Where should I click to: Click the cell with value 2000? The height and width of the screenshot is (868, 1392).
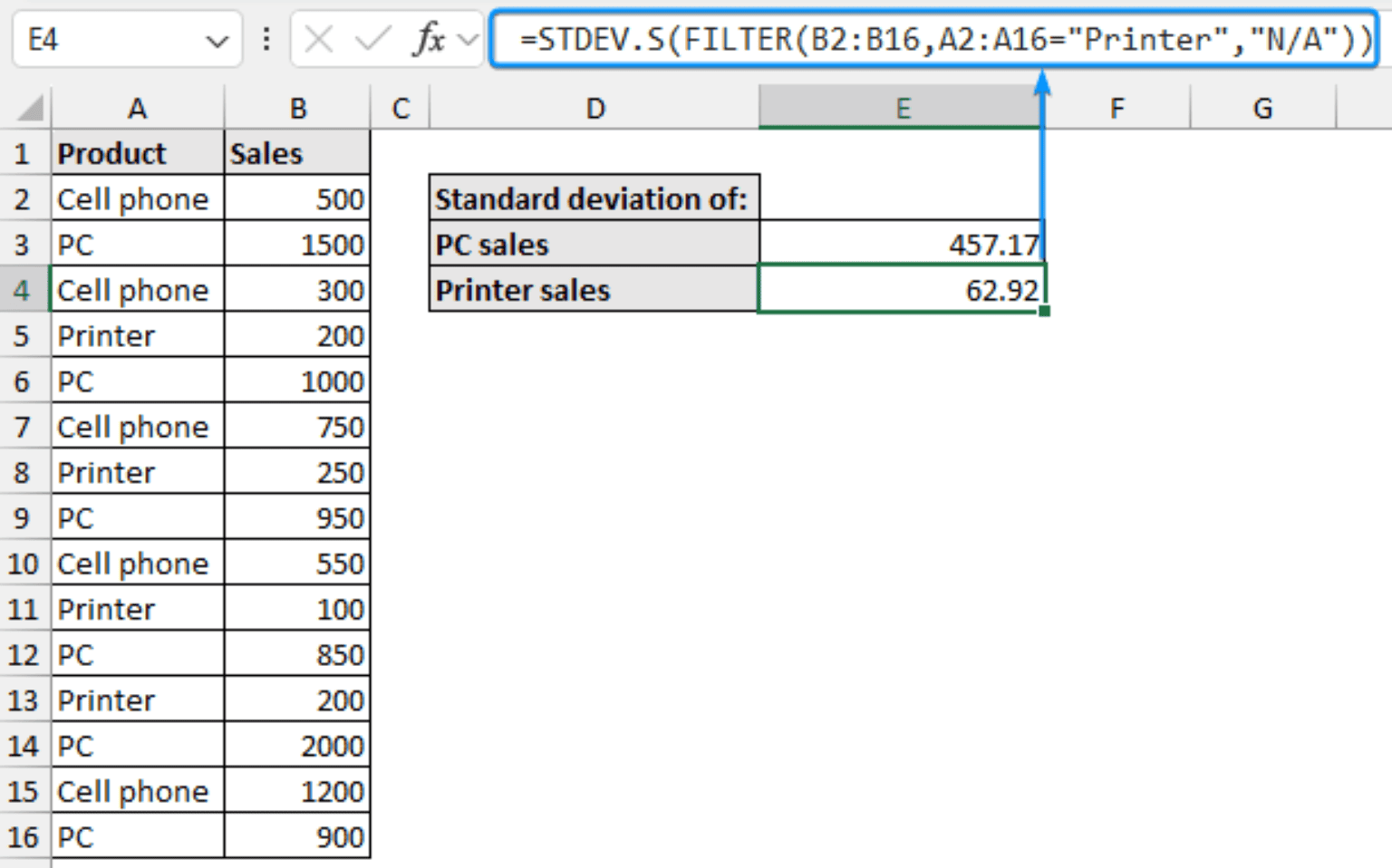click(297, 745)
